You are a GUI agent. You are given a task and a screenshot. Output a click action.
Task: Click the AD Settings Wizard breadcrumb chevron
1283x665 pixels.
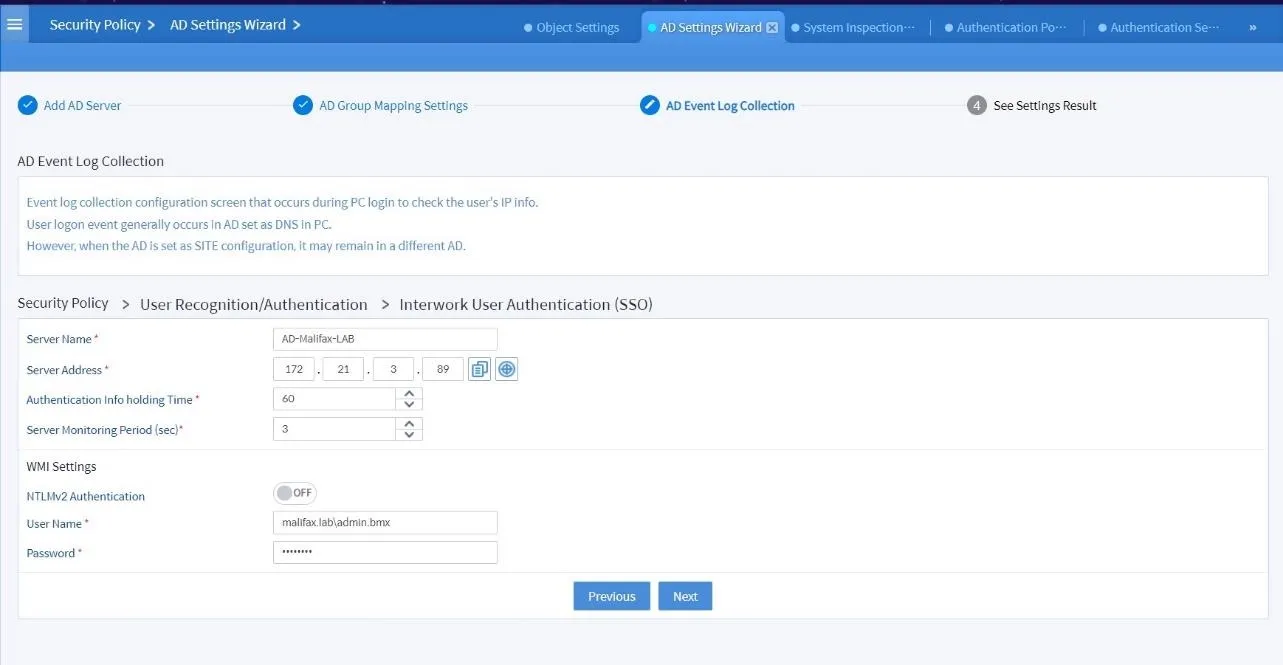[298, 25]
